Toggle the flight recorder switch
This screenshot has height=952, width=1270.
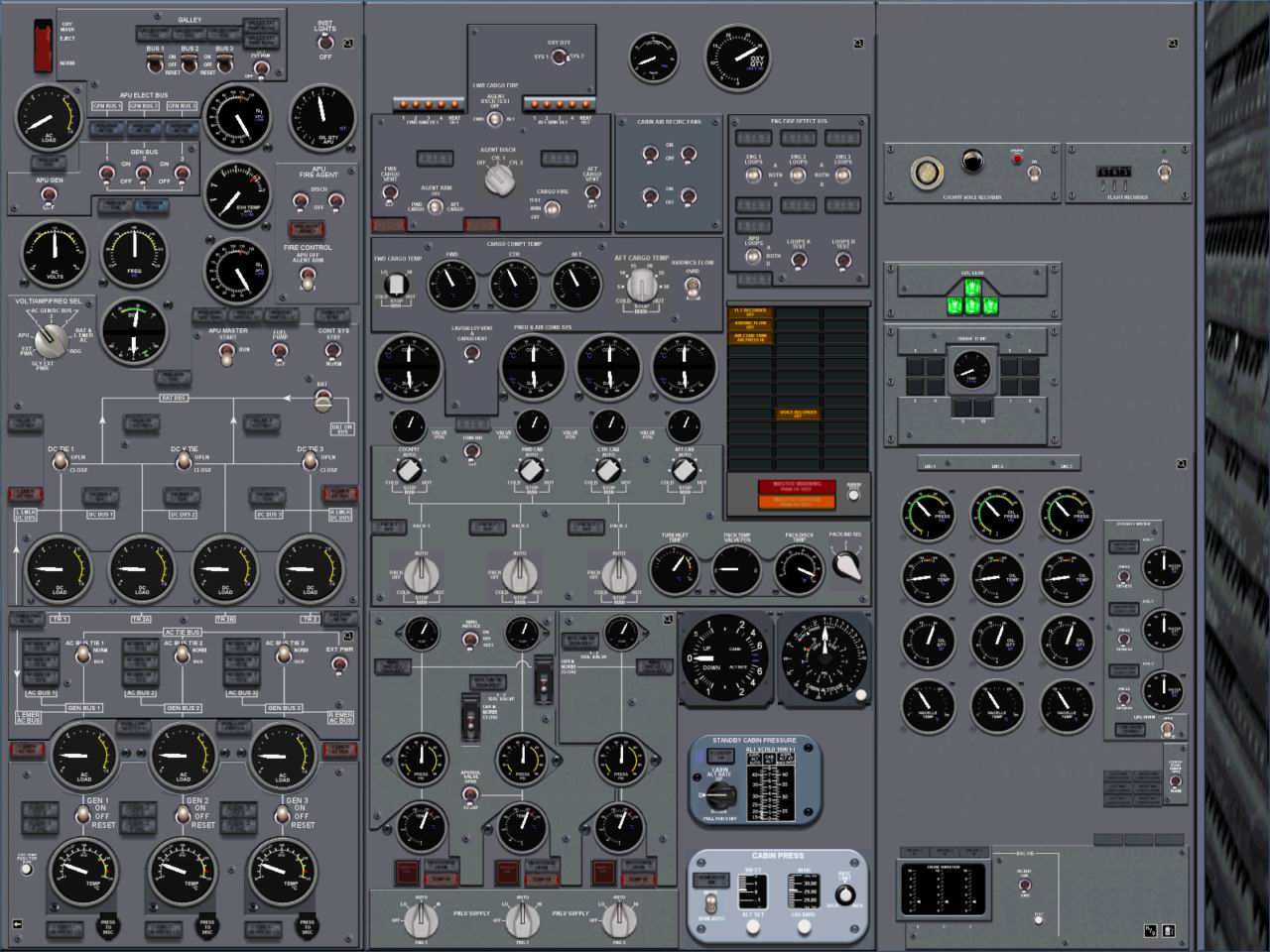click(x=1164, y=173)
